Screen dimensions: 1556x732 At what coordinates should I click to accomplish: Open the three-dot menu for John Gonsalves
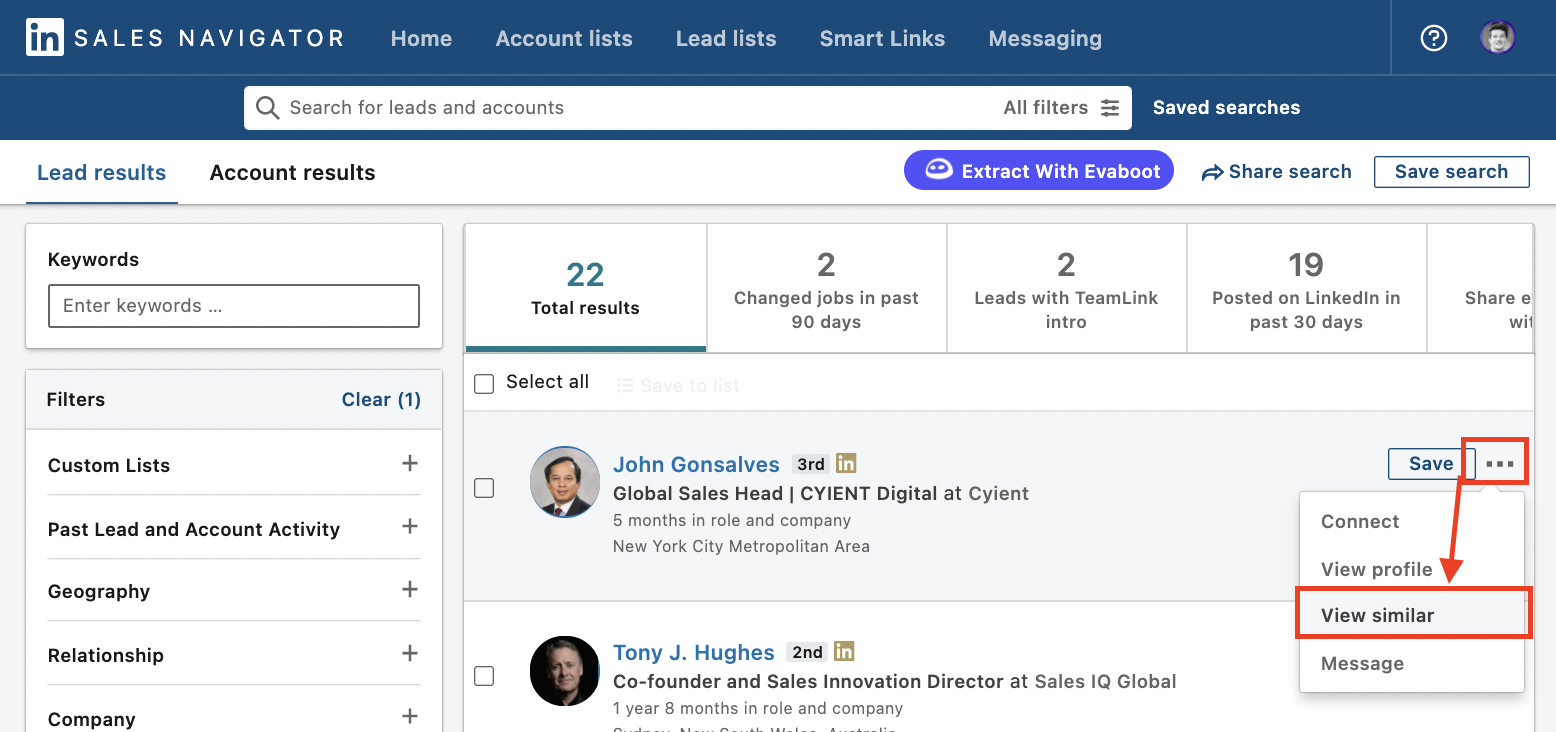[1499, 464]
